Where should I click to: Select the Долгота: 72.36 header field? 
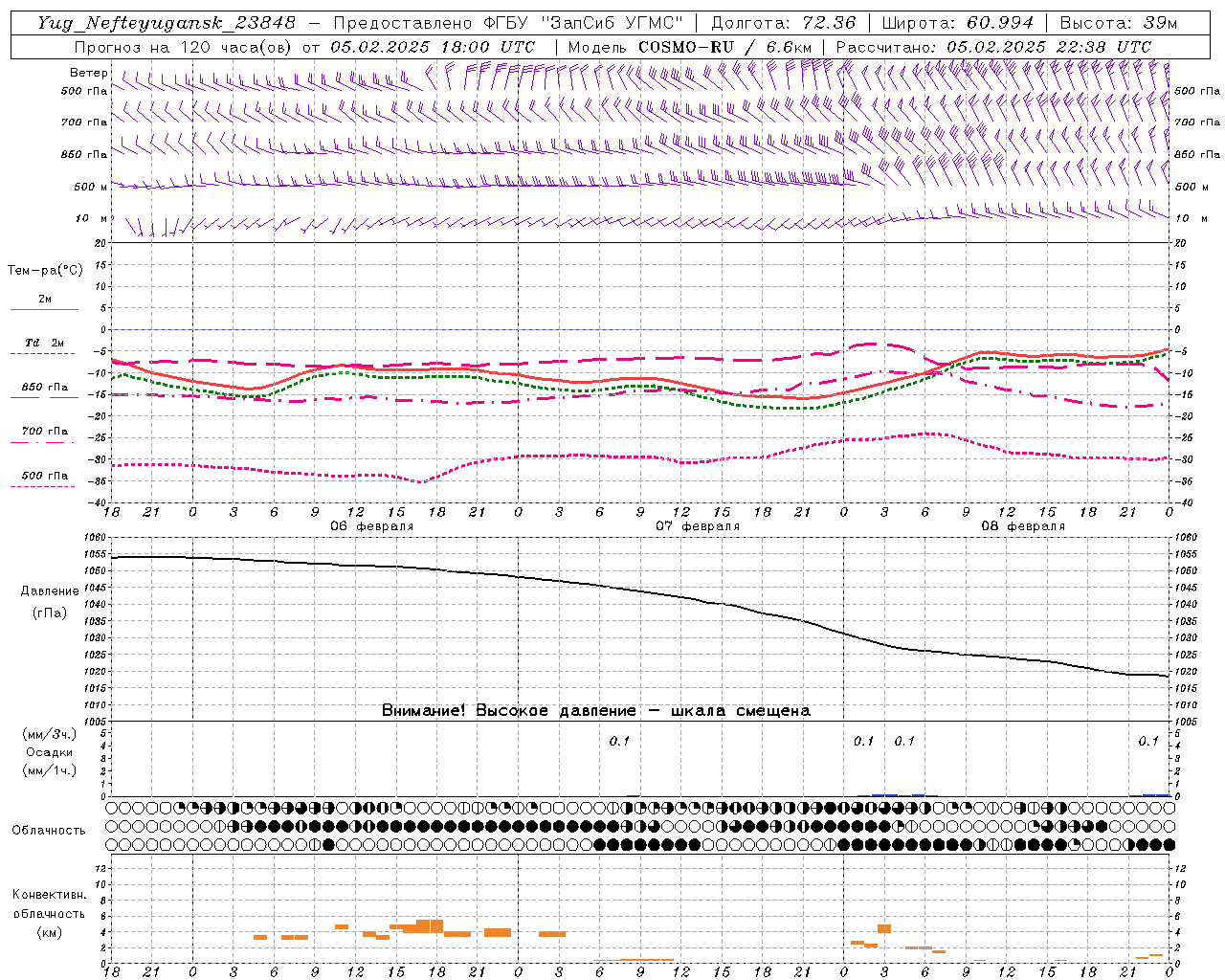point(783,23)
